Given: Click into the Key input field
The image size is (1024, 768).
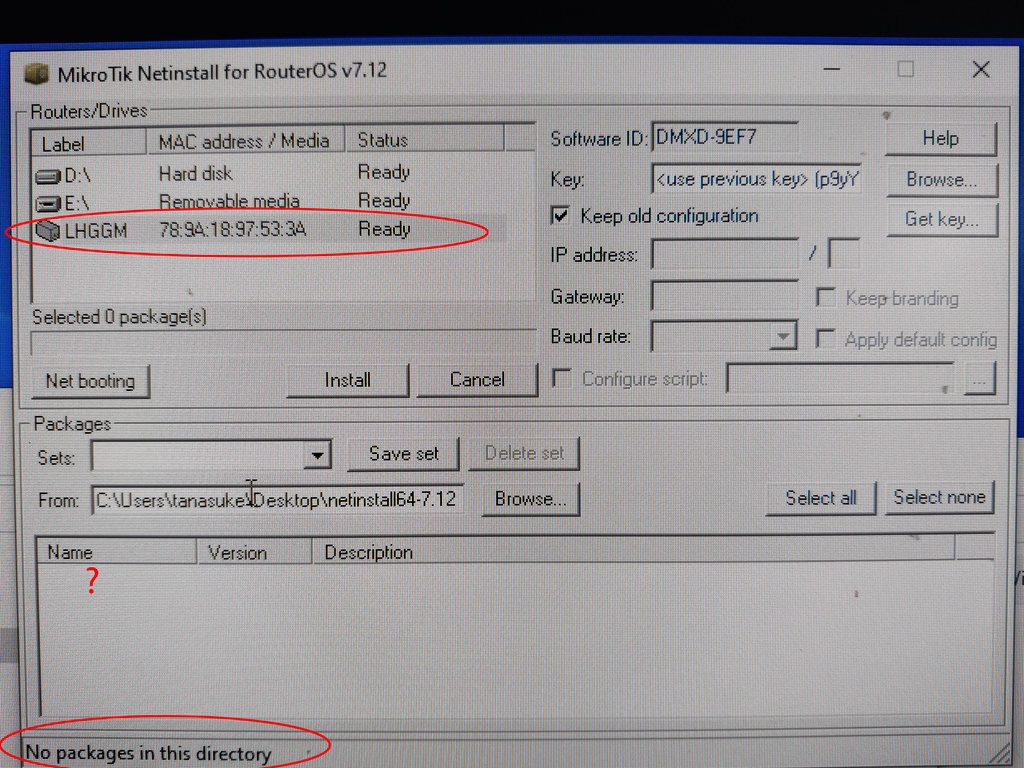Looking at the screenshot, I should coord(756,179).
